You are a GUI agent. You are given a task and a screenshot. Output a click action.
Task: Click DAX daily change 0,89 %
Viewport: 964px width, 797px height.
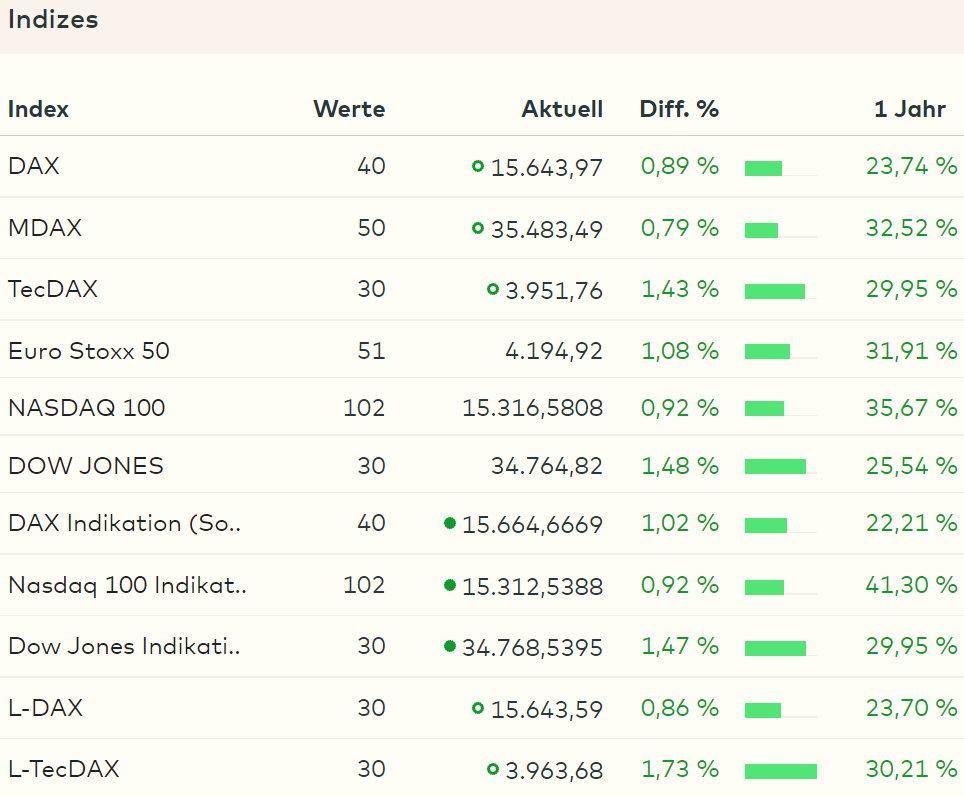[x=680, y=166]
